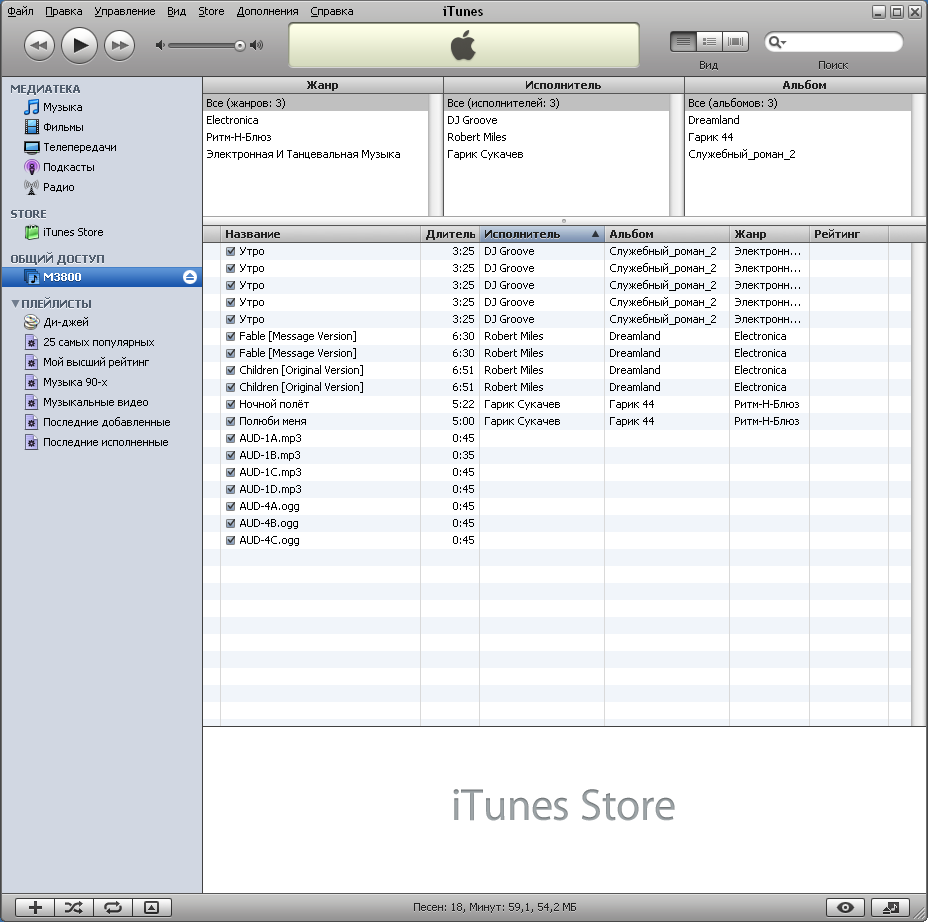Viewport: 928px width, 922px height.
Task: Select shared library M3800
Action: pos(102,277)
